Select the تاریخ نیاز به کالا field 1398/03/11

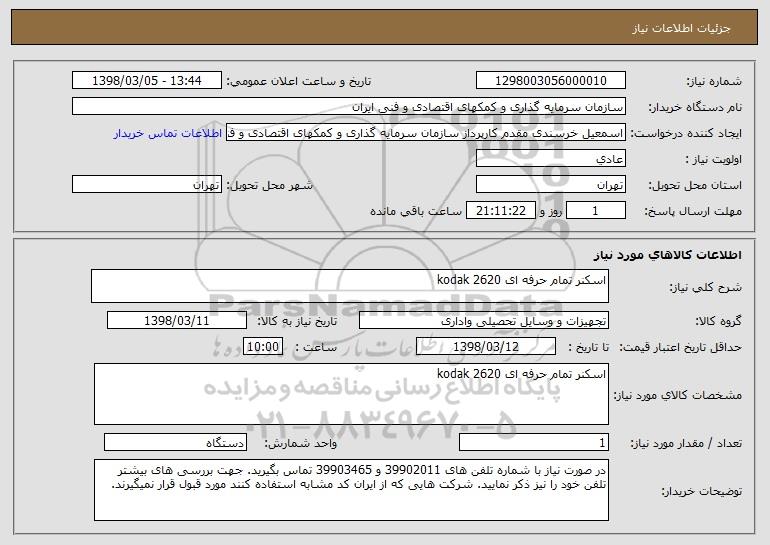177,321
